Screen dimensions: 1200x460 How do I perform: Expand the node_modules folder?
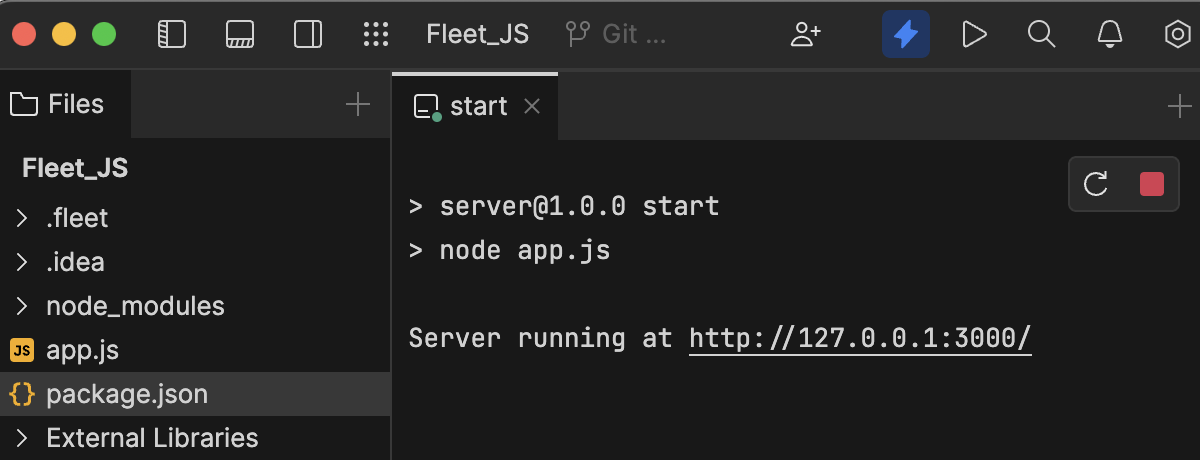[x=22, y=306]
